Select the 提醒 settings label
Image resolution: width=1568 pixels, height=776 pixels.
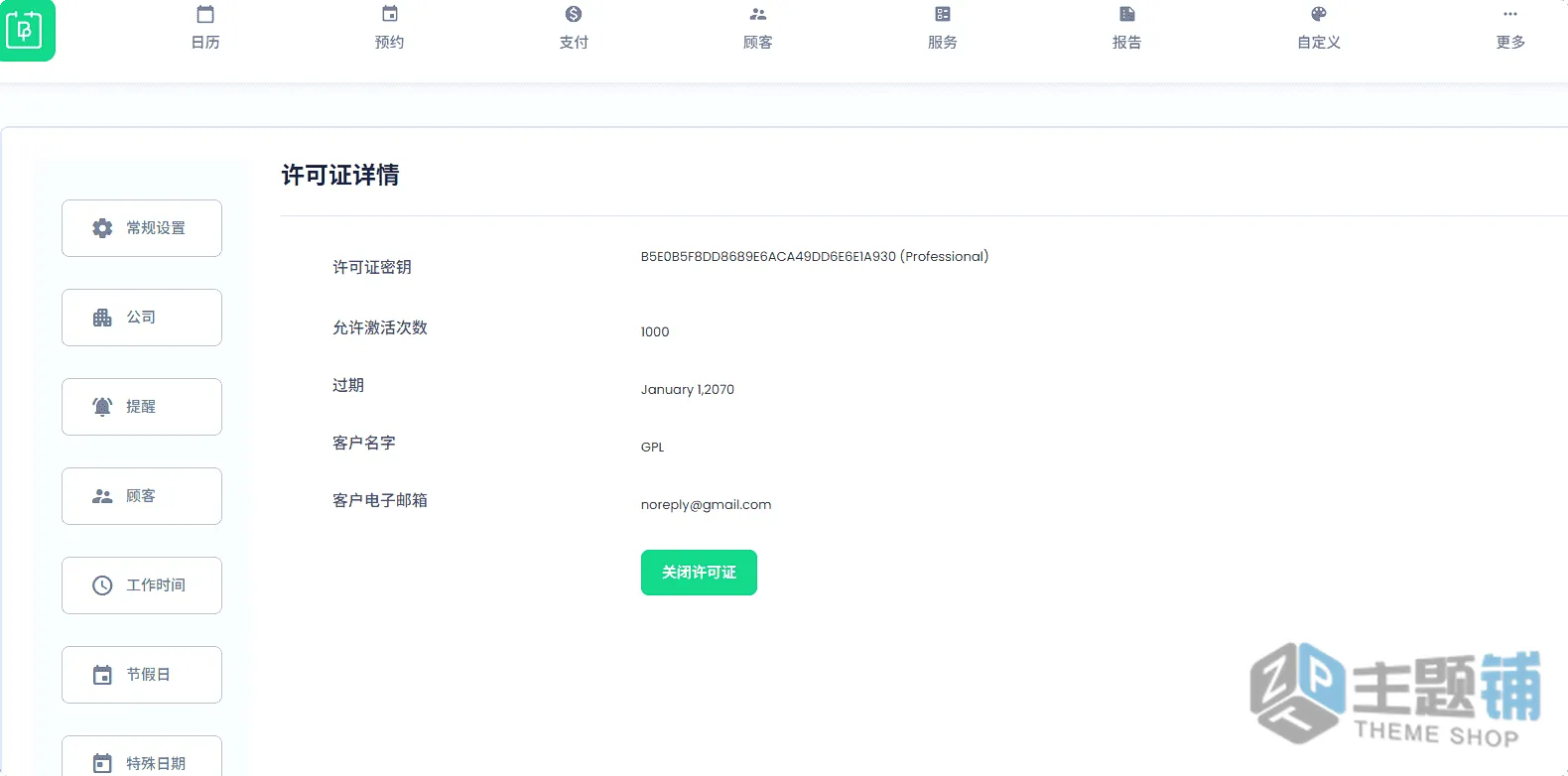(141, 407)
